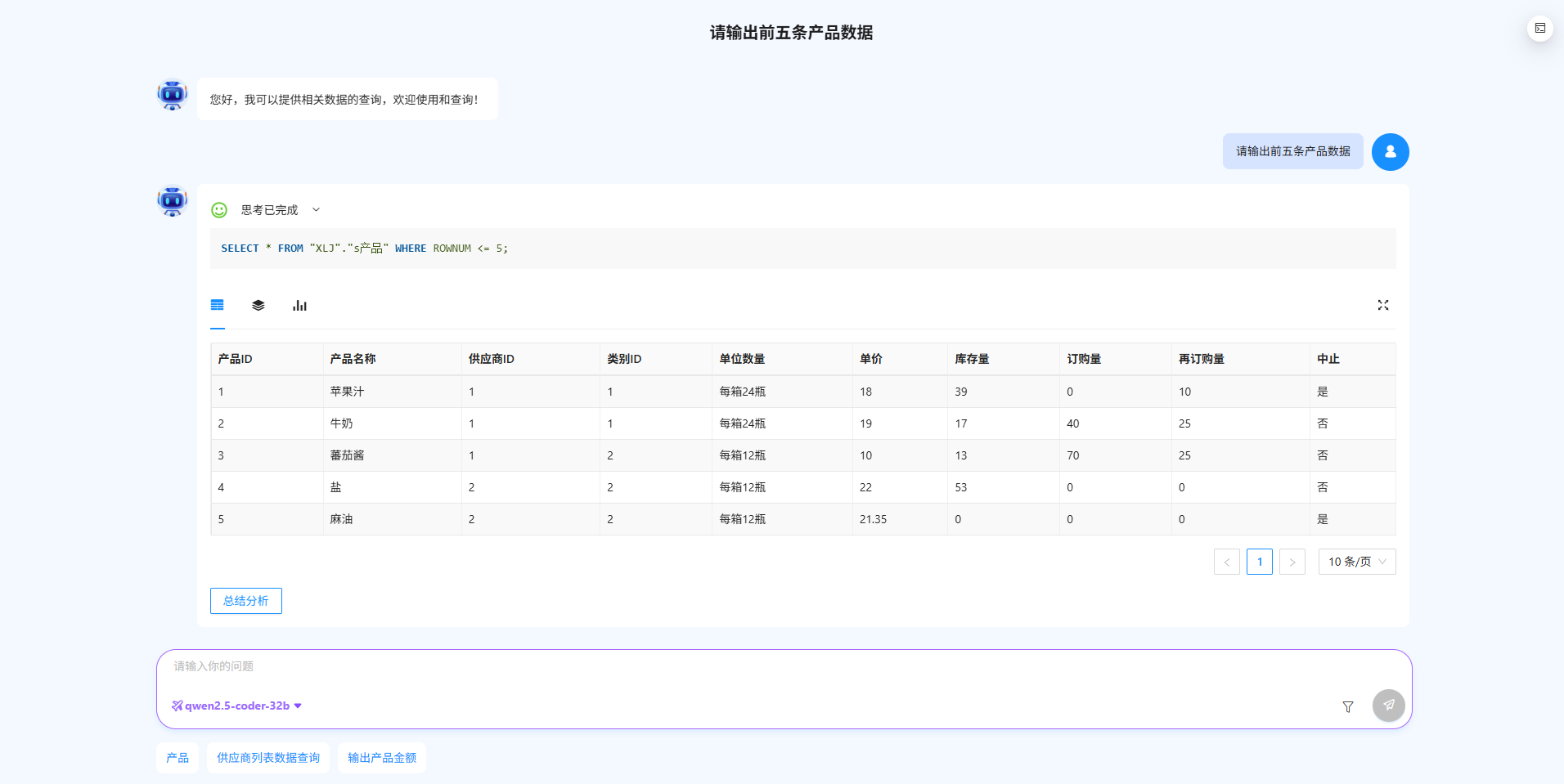Choose the 供应商列表数据查询 suggestion
1564x784 pixels.
(x=268, y=758)
